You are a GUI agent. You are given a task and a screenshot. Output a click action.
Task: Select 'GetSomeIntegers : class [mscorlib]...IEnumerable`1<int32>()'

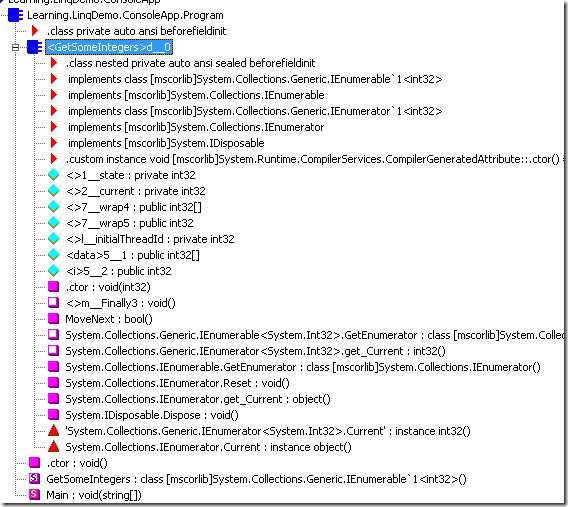pyautogui.click(x=256, y=479)
